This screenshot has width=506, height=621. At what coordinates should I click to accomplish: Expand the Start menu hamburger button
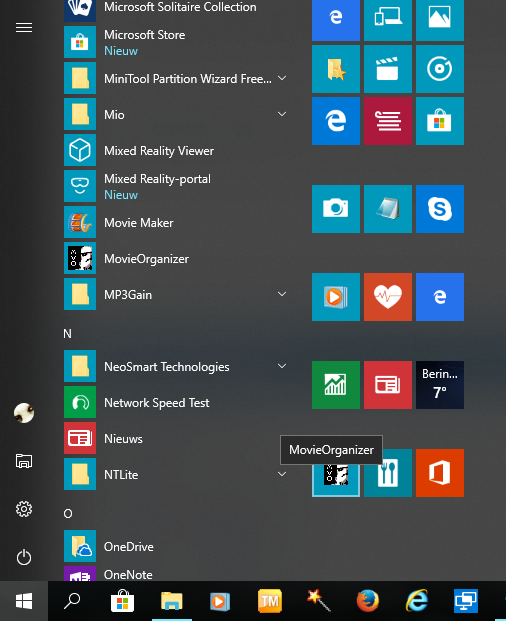pyautogui.click(x=24, y=27)
